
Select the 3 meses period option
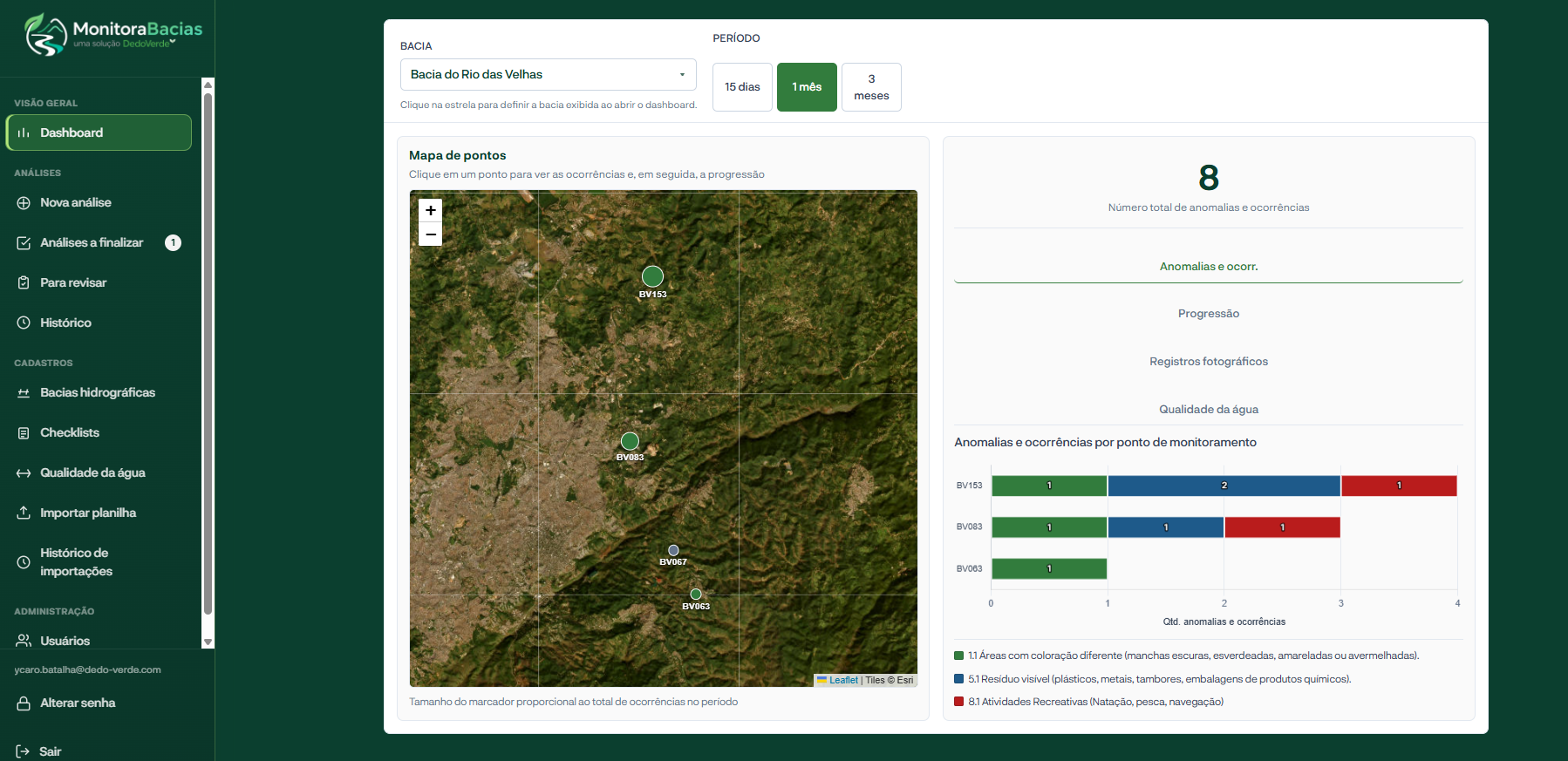871,87
